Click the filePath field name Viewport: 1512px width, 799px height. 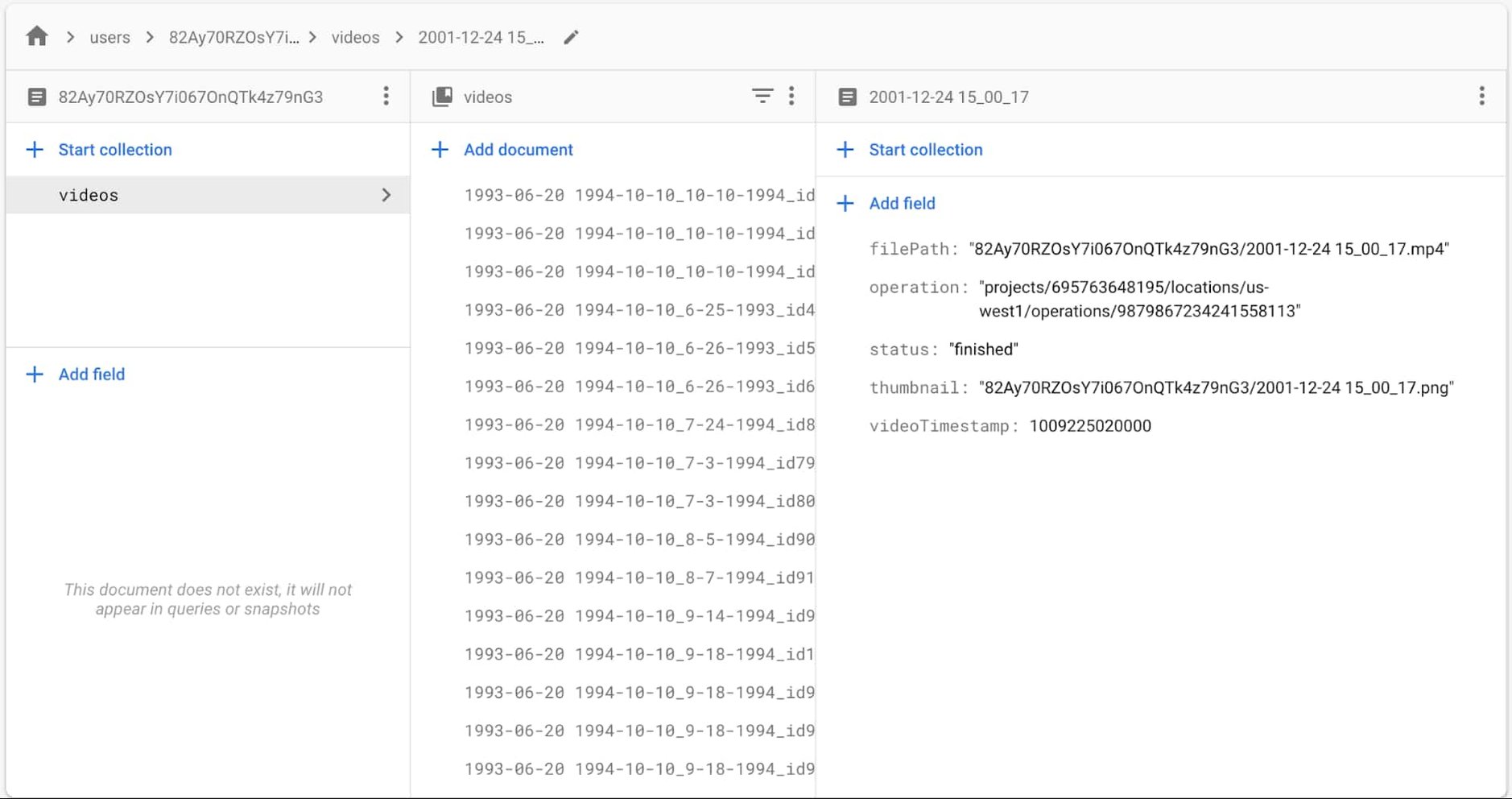pos(913,249)
